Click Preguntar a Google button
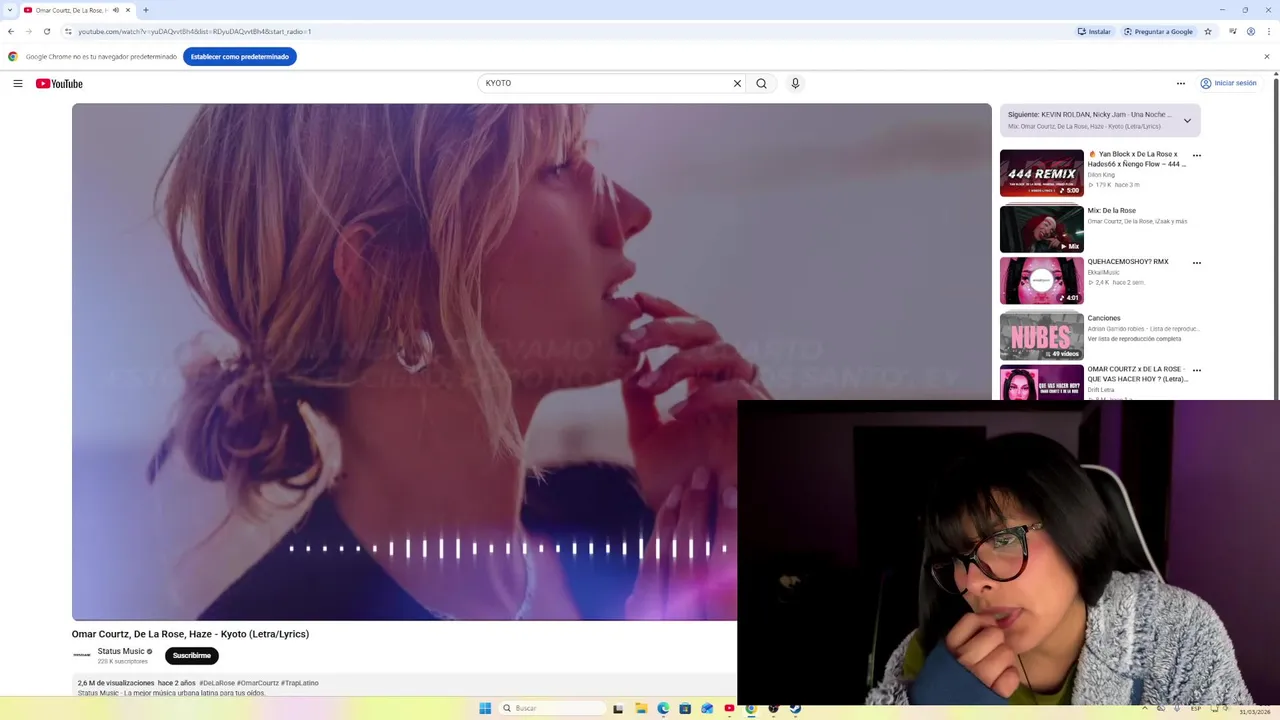Viewport: 1280px width, 720px height. (x=1158, y=32)
